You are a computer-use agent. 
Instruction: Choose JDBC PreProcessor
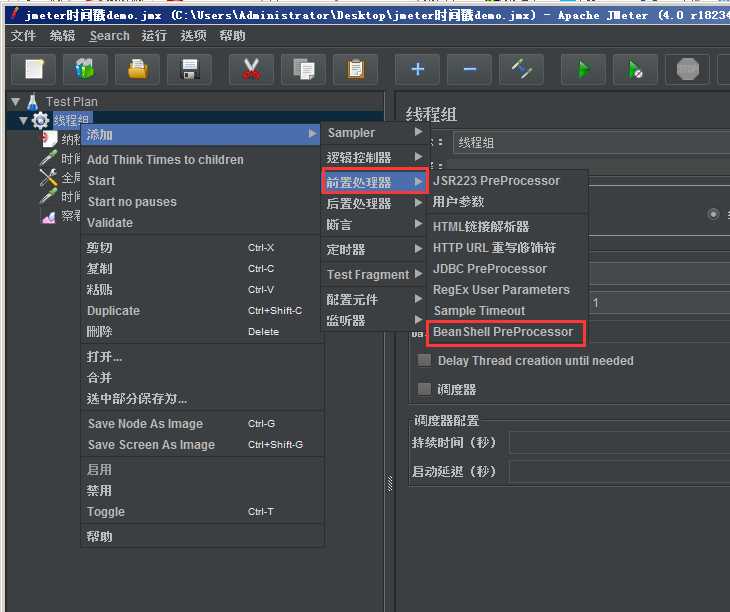507,269
